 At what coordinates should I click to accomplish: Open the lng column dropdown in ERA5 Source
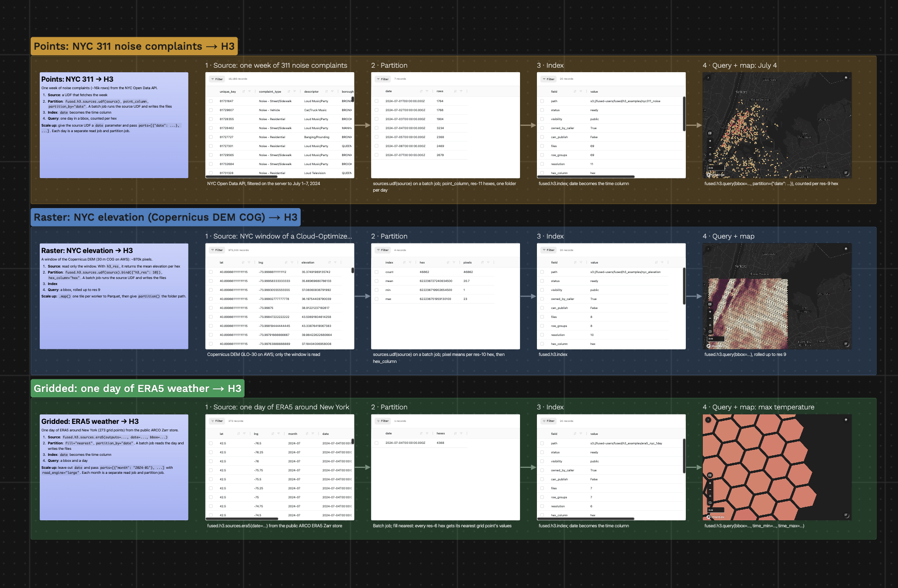[x=278, y=434]
